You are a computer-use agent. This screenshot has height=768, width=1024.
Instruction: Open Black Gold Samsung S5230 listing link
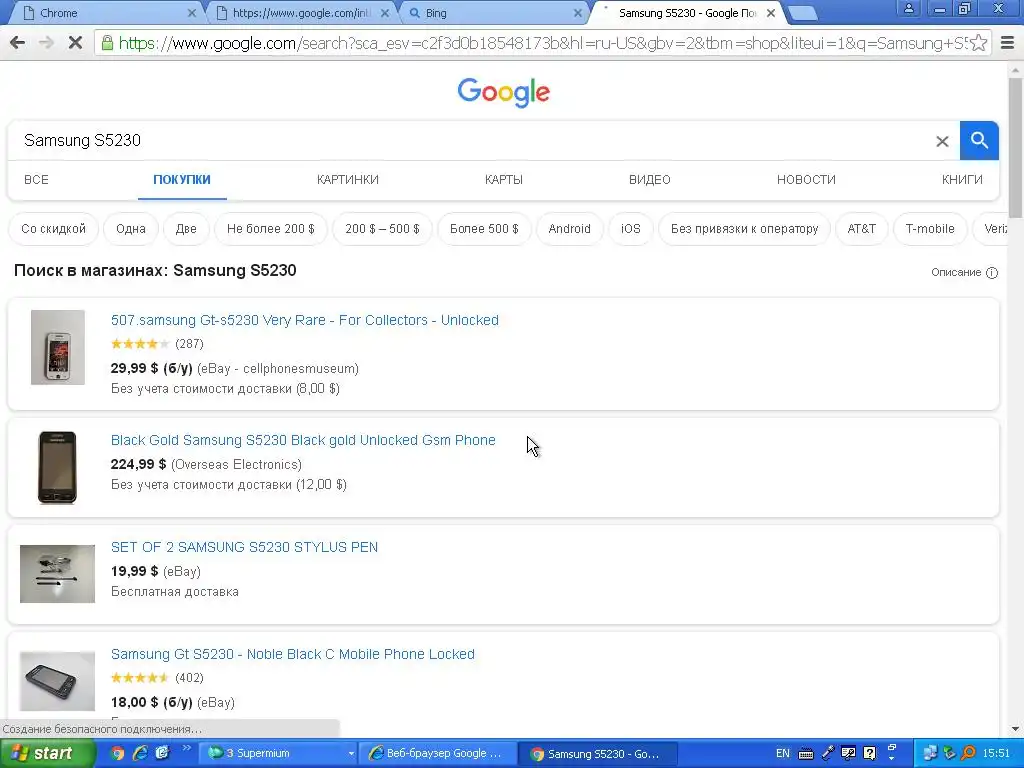pyautogui.click(x=303, y=441)
